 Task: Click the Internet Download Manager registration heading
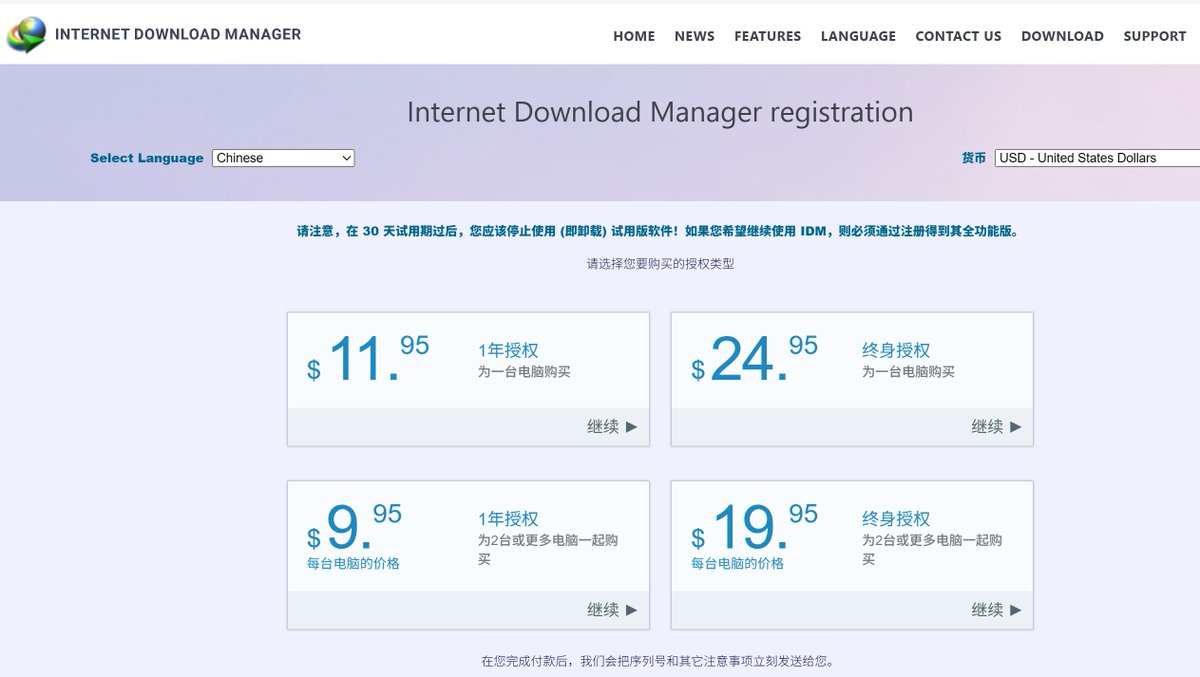pyautogui.click(x=660, y=112)
